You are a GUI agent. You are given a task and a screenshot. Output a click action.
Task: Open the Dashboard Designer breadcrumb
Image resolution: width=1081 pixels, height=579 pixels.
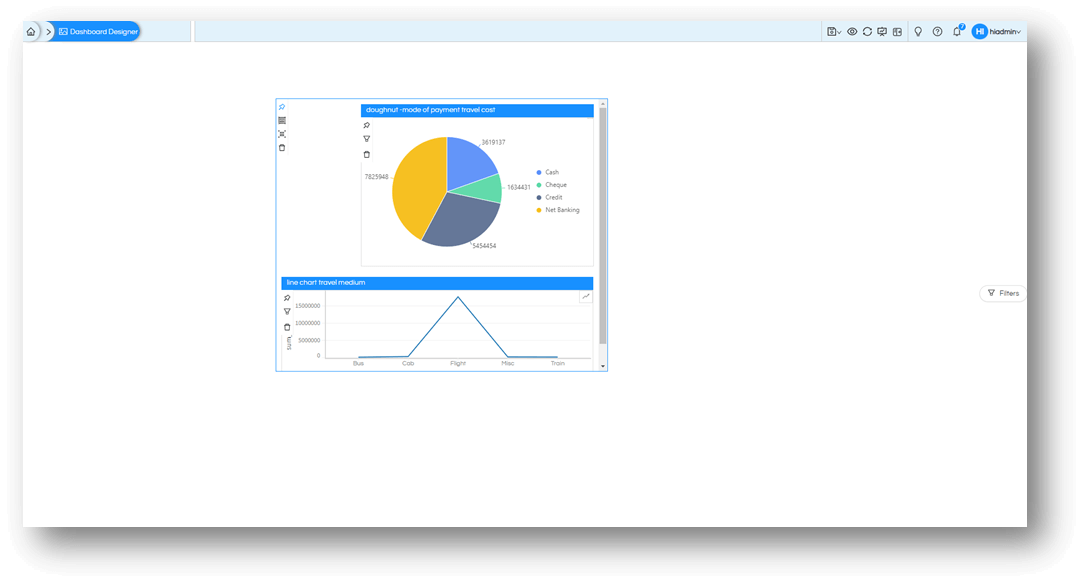coord(98,32)
